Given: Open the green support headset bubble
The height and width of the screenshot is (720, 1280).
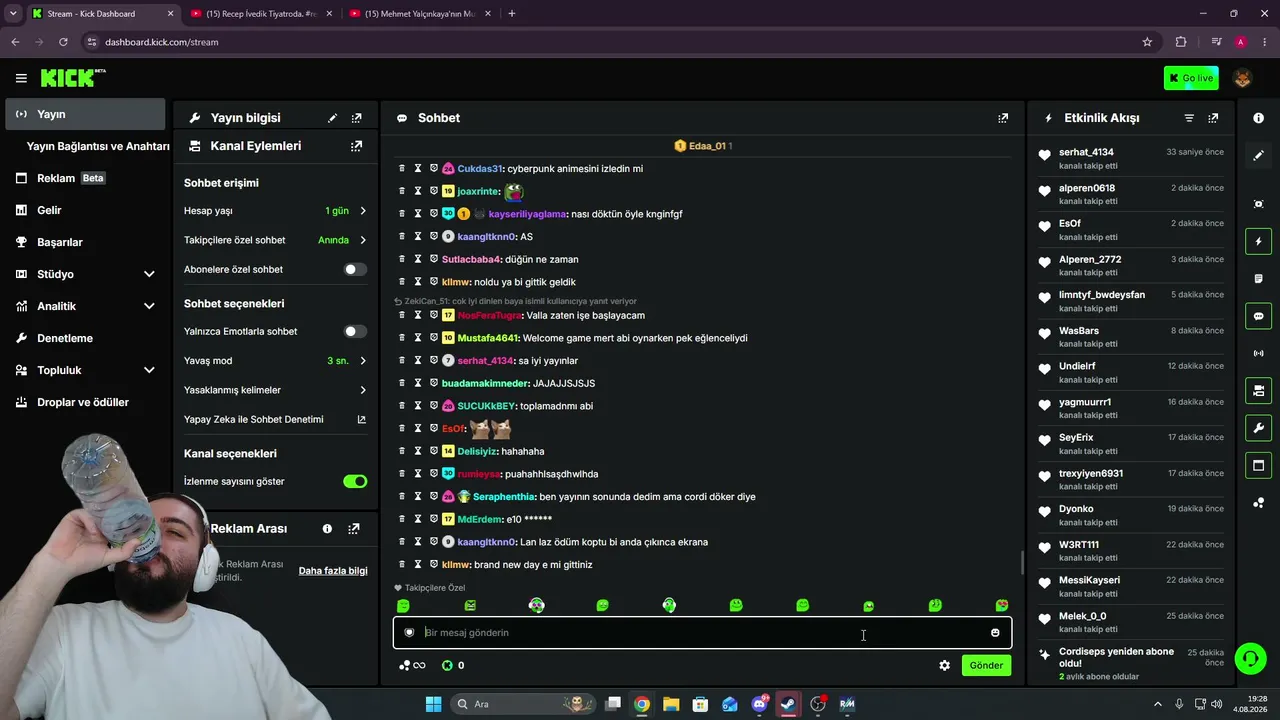Looking at the screenshot, I should (1250, 658).
